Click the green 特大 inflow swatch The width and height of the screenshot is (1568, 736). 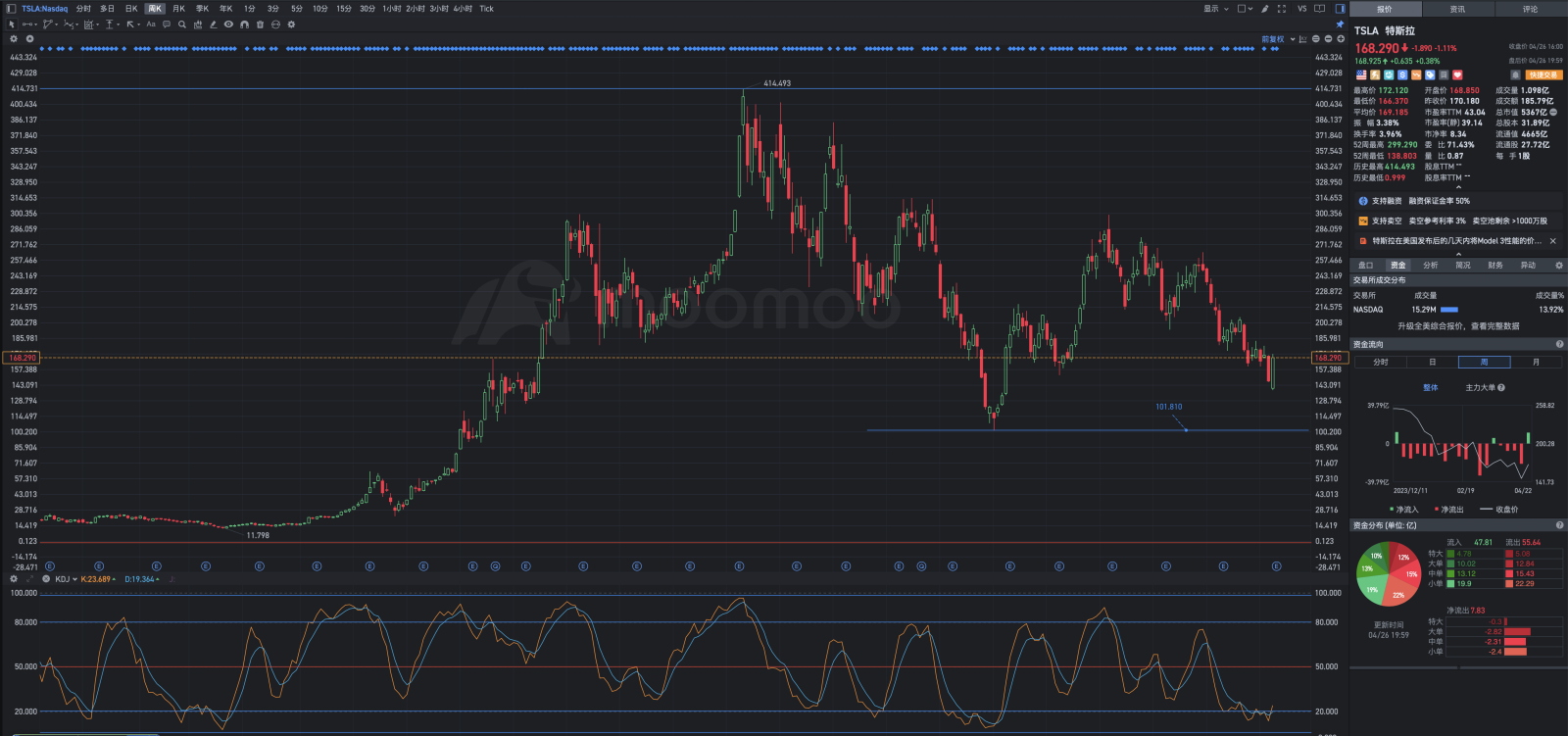pyautogui.click(x=1450, y=554)
